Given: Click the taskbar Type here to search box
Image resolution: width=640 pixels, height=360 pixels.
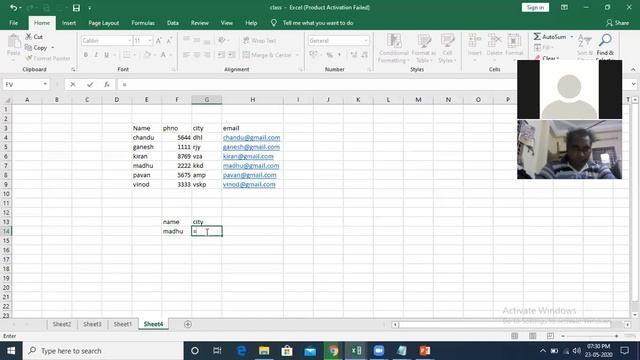Looking at the screenshot, I should pos(103,351).
